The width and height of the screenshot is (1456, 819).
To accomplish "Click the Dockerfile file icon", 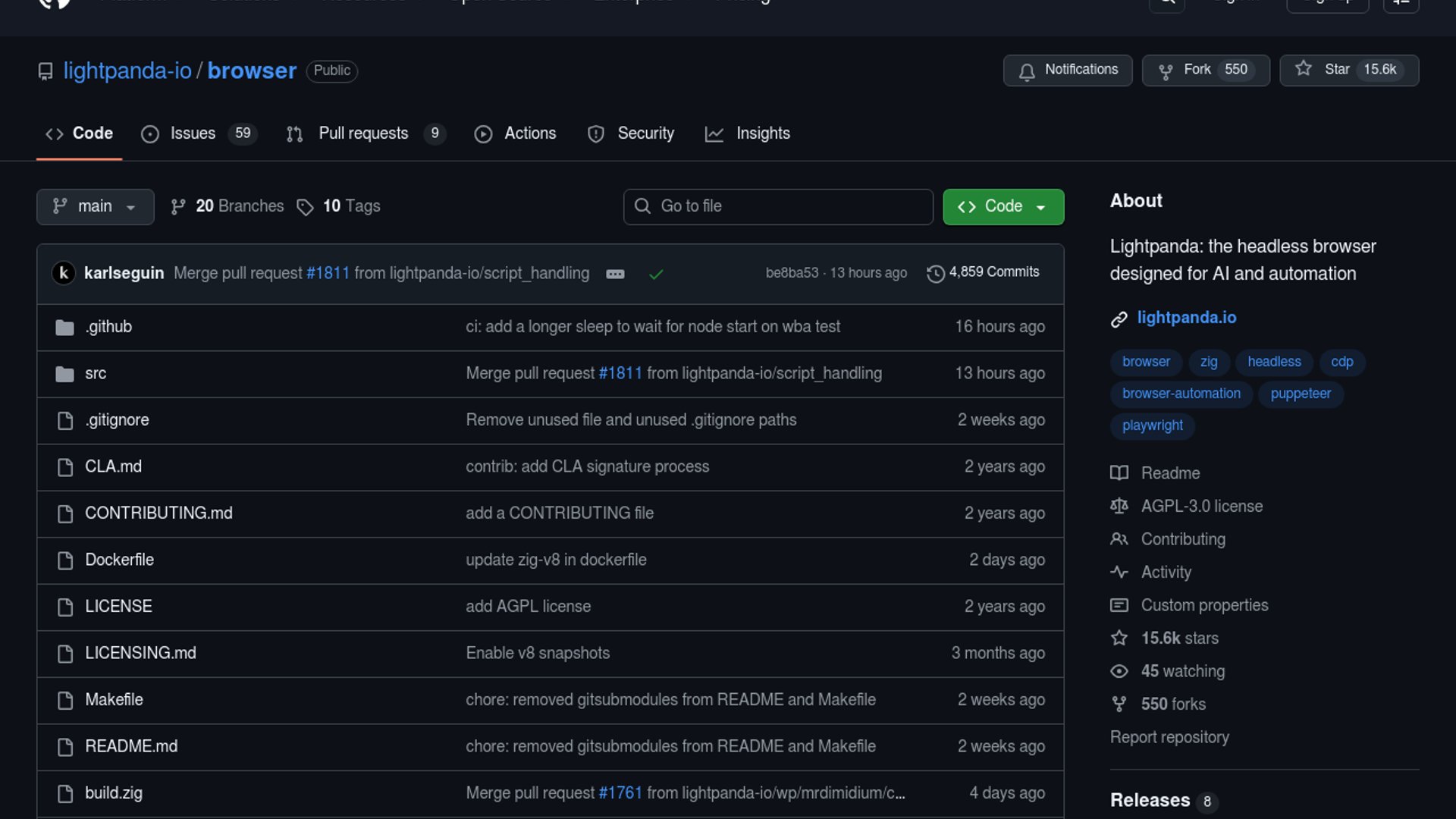I will pyautogui.click(x=65, y=560).
